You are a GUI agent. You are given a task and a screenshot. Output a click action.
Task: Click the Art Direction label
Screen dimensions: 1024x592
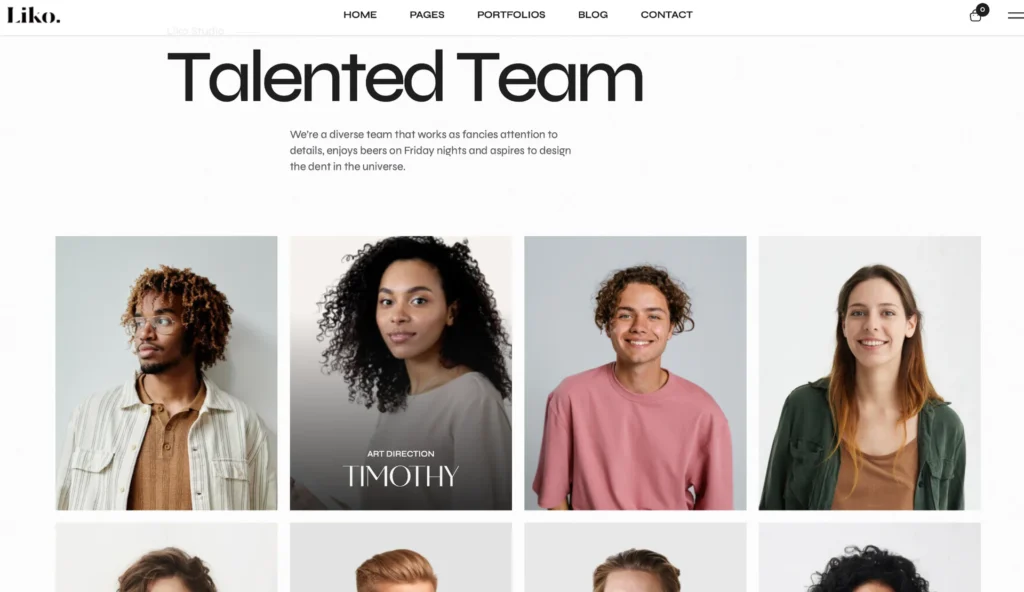[x=400, y=453]
